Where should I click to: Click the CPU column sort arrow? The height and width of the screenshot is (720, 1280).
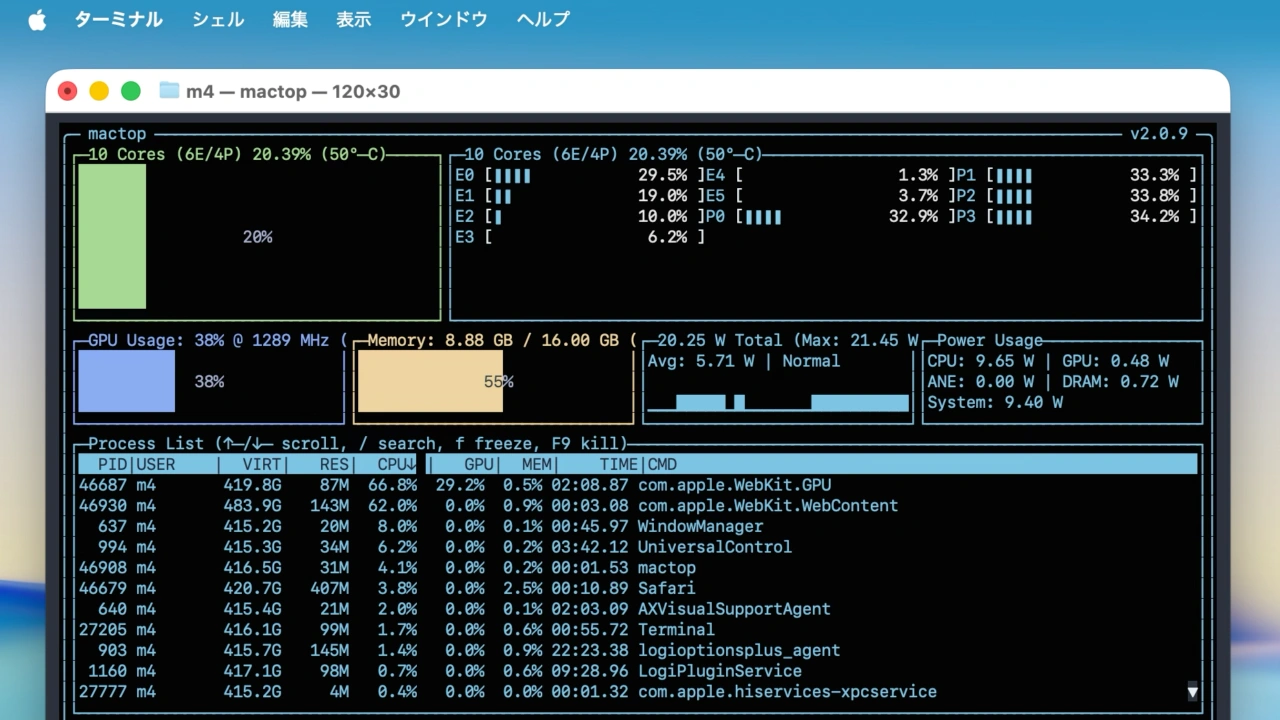411,464
